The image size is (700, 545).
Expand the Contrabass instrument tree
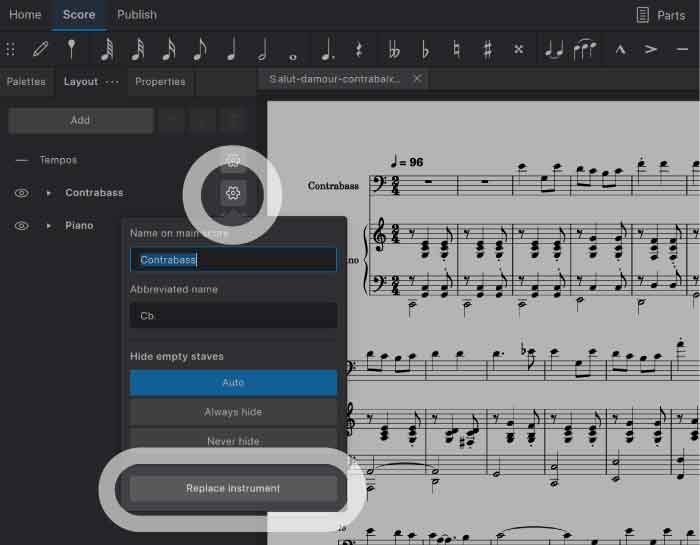(x=48, y=193)
